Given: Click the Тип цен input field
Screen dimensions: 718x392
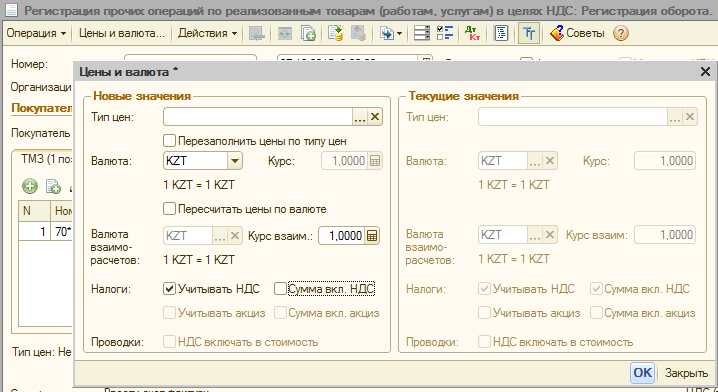Looking at the screenshot, I should tap(258, 117).
